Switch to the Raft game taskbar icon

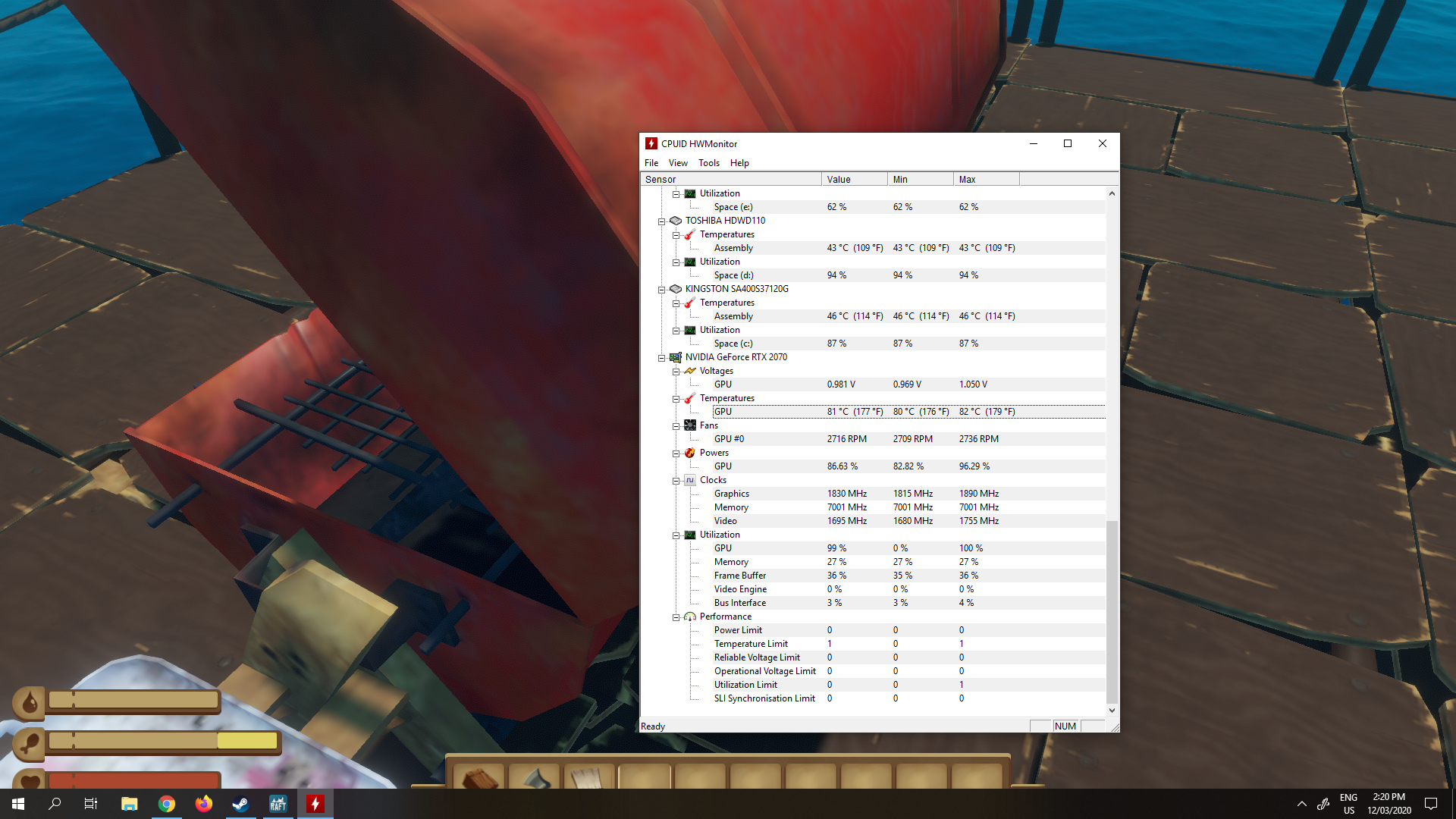278,804
